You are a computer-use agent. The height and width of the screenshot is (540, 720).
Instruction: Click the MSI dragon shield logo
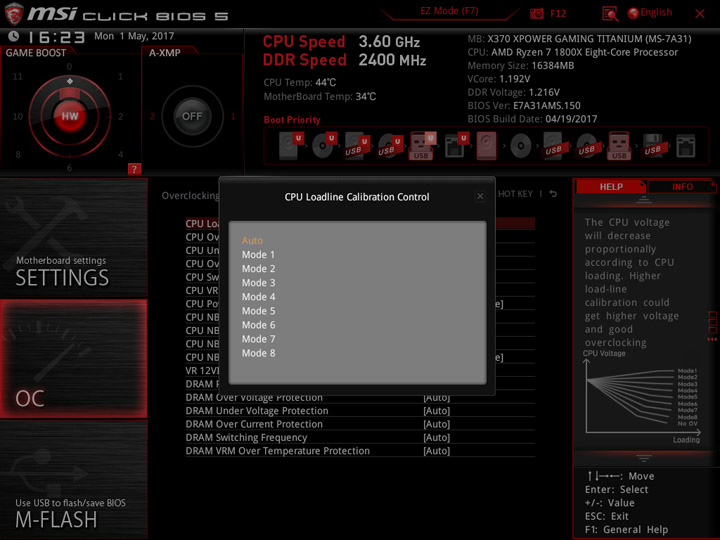click(14, 14)
